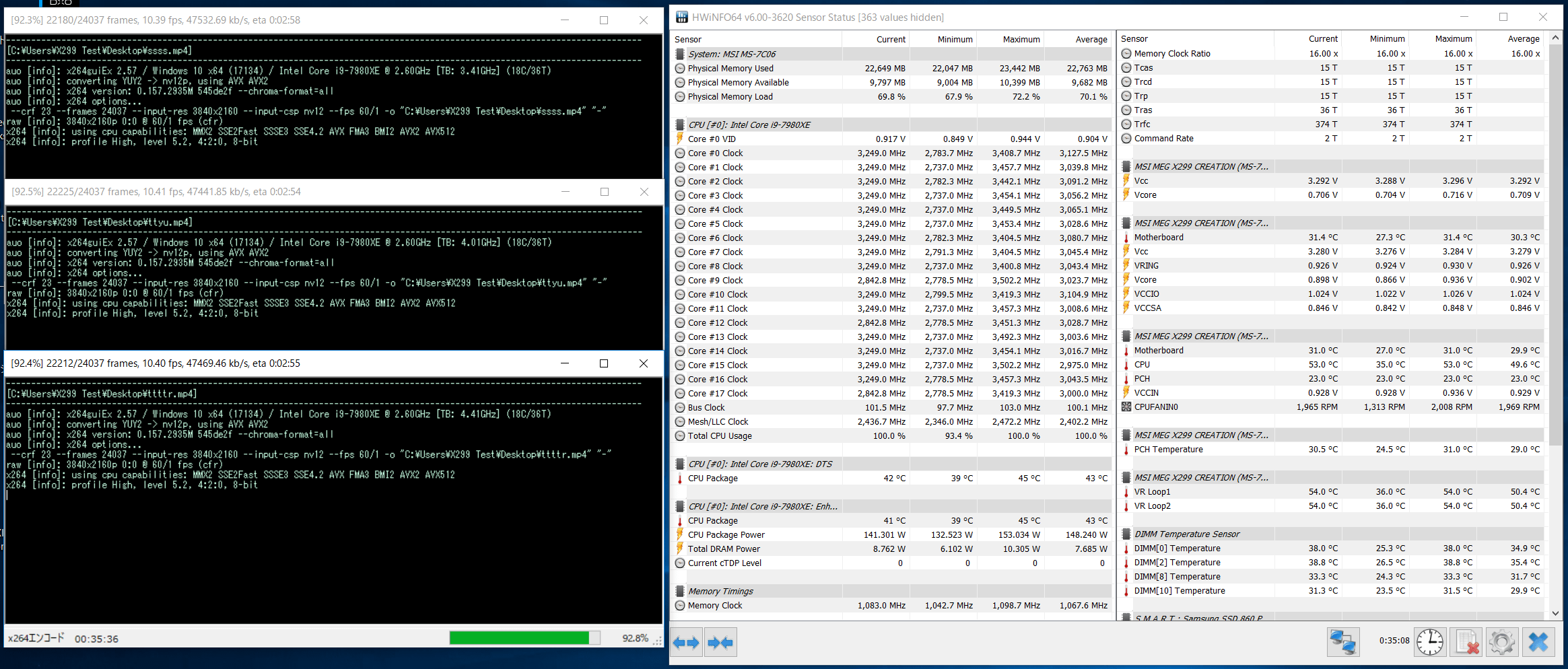
Task: Select the Mesh/LLC Clock row
Action: pyautogui.click(x=892, y=421)
